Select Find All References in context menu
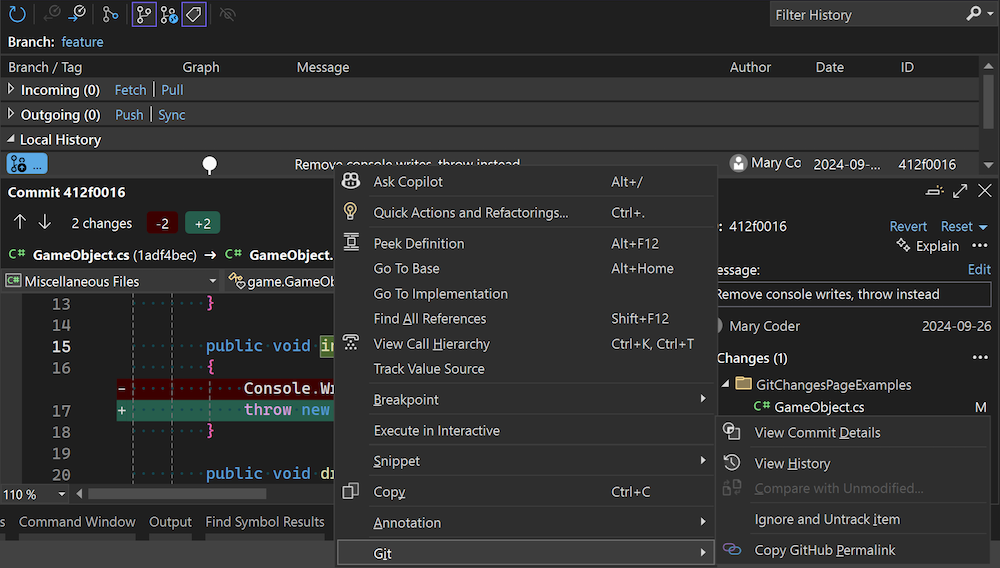Image resolution: width=1000 pixels, height=568 pixels. pyautogui.click(x=429, y=319)
